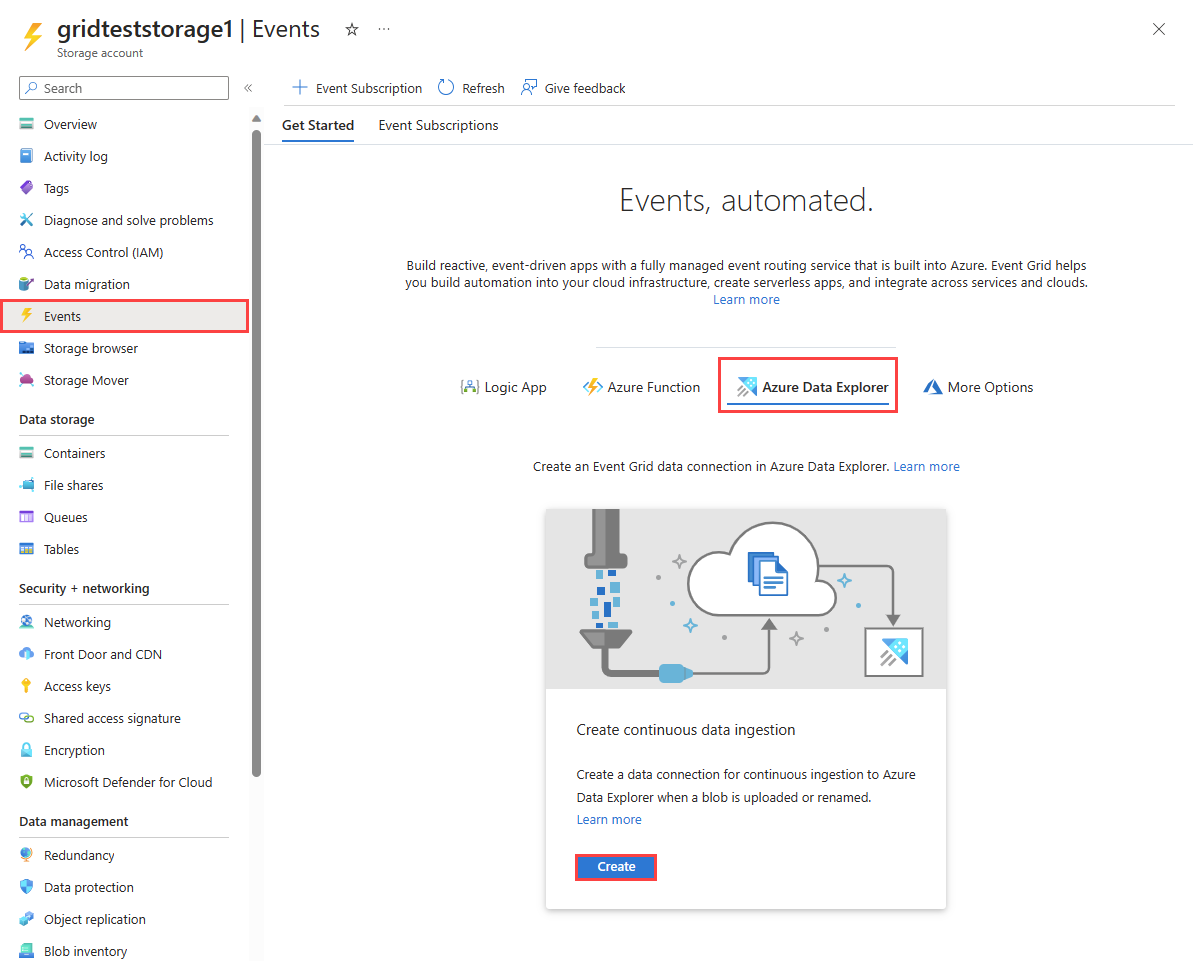1193x961 pixels.
Task: Open Access keys
Action: pyautogui.click(x=77, y=686)
